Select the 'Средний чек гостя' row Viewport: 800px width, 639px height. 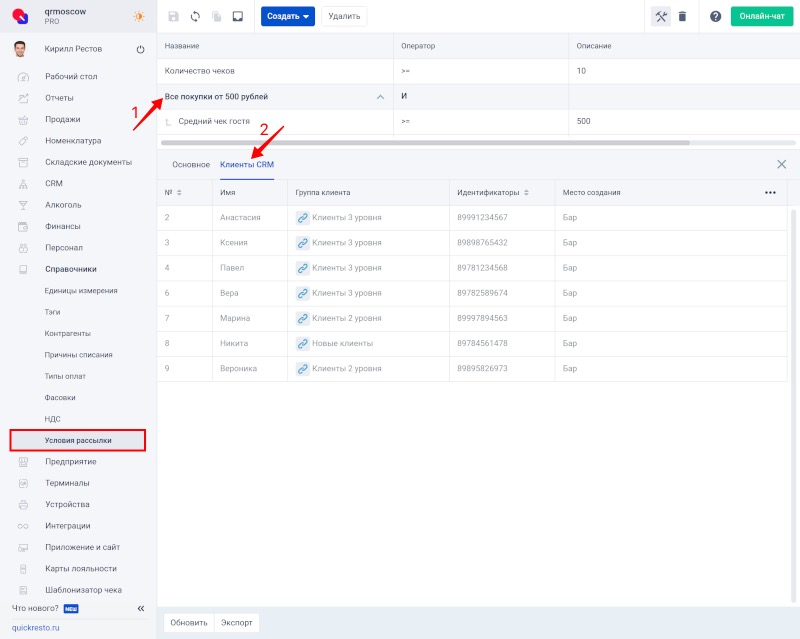click(478, 121)
